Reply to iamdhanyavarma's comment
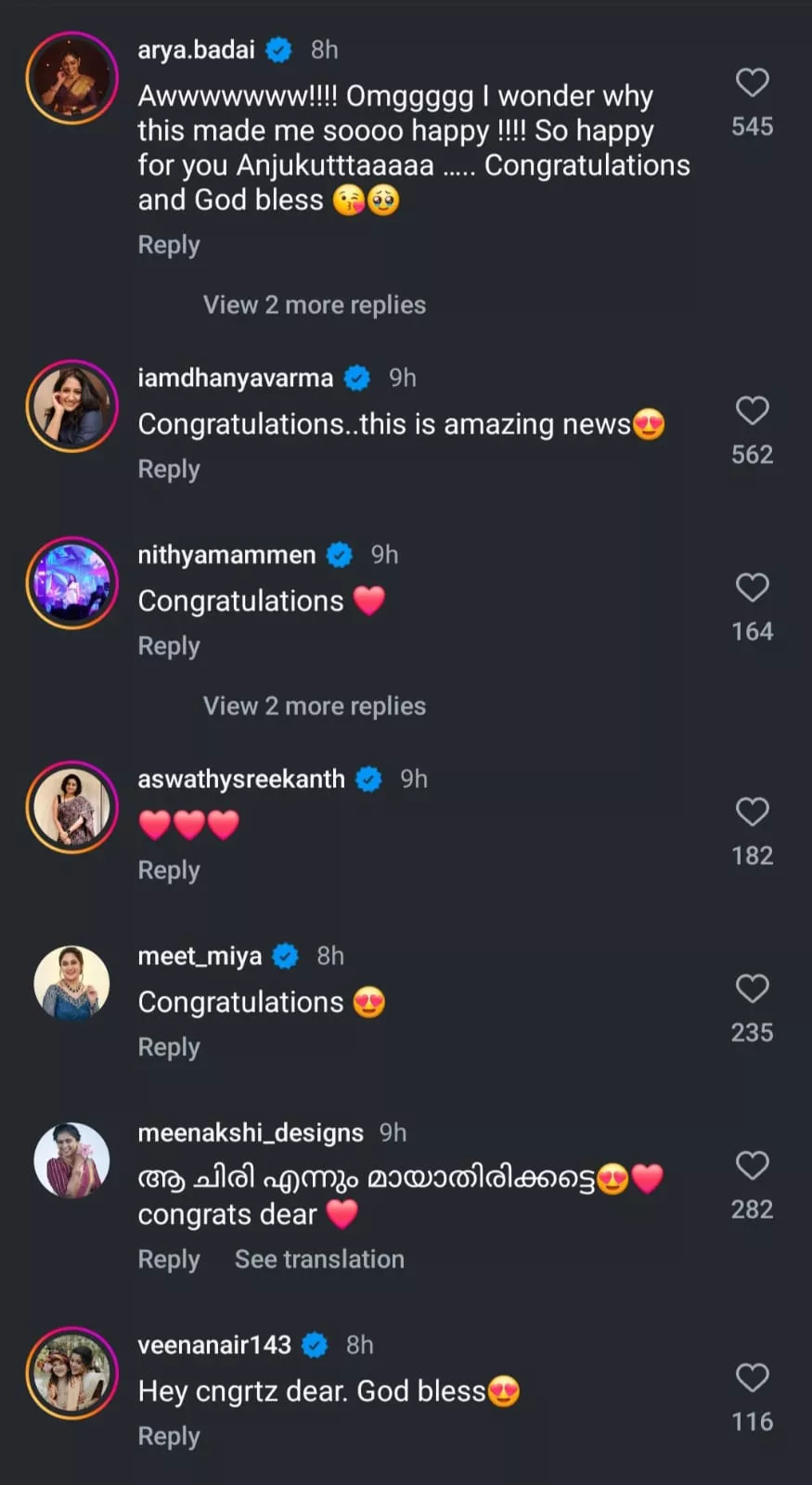This screenshot has width=812, height=1485. coord(169,469)
